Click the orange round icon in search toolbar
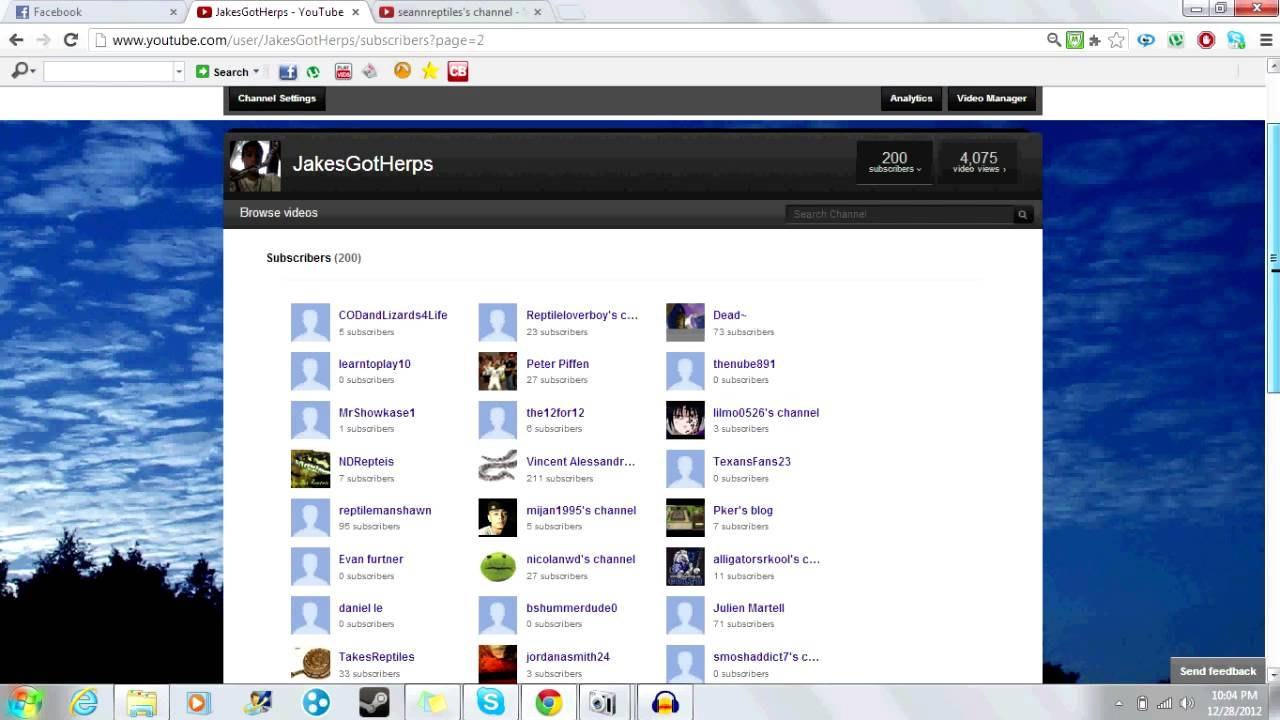 (402, 71)
